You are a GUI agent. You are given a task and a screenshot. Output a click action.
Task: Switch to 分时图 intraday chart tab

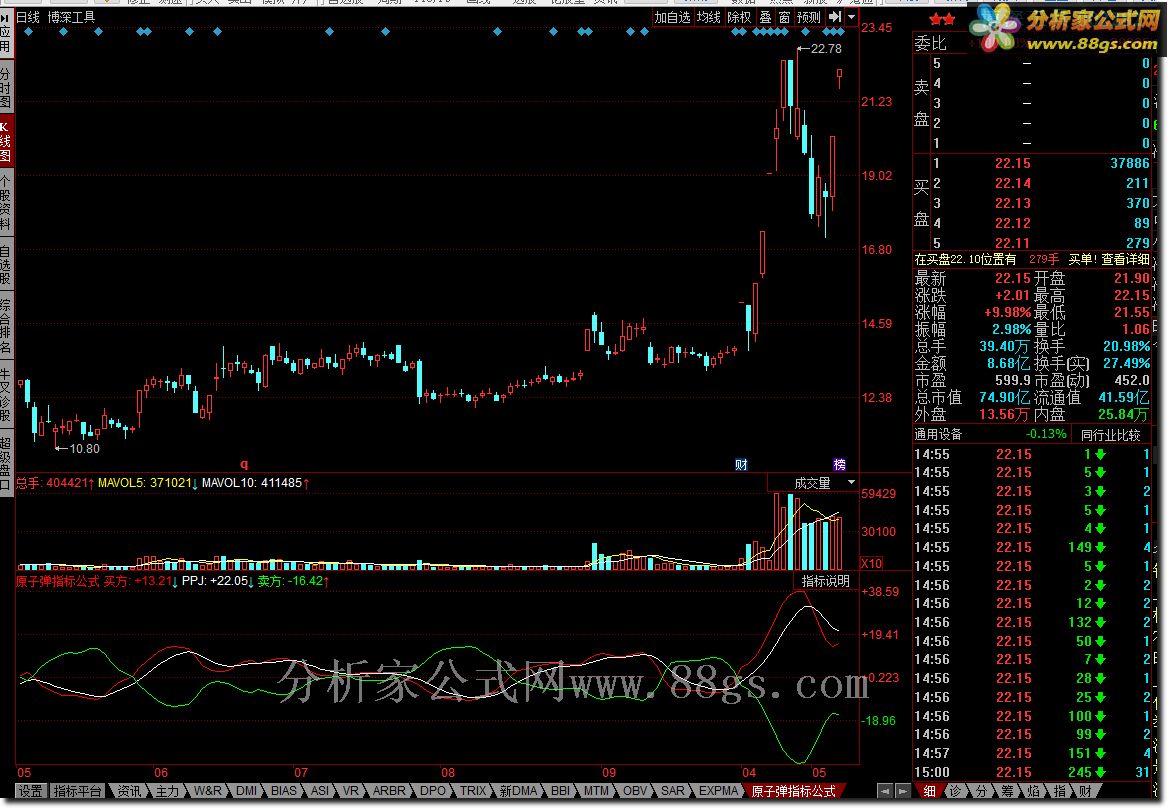click(6, 85)
